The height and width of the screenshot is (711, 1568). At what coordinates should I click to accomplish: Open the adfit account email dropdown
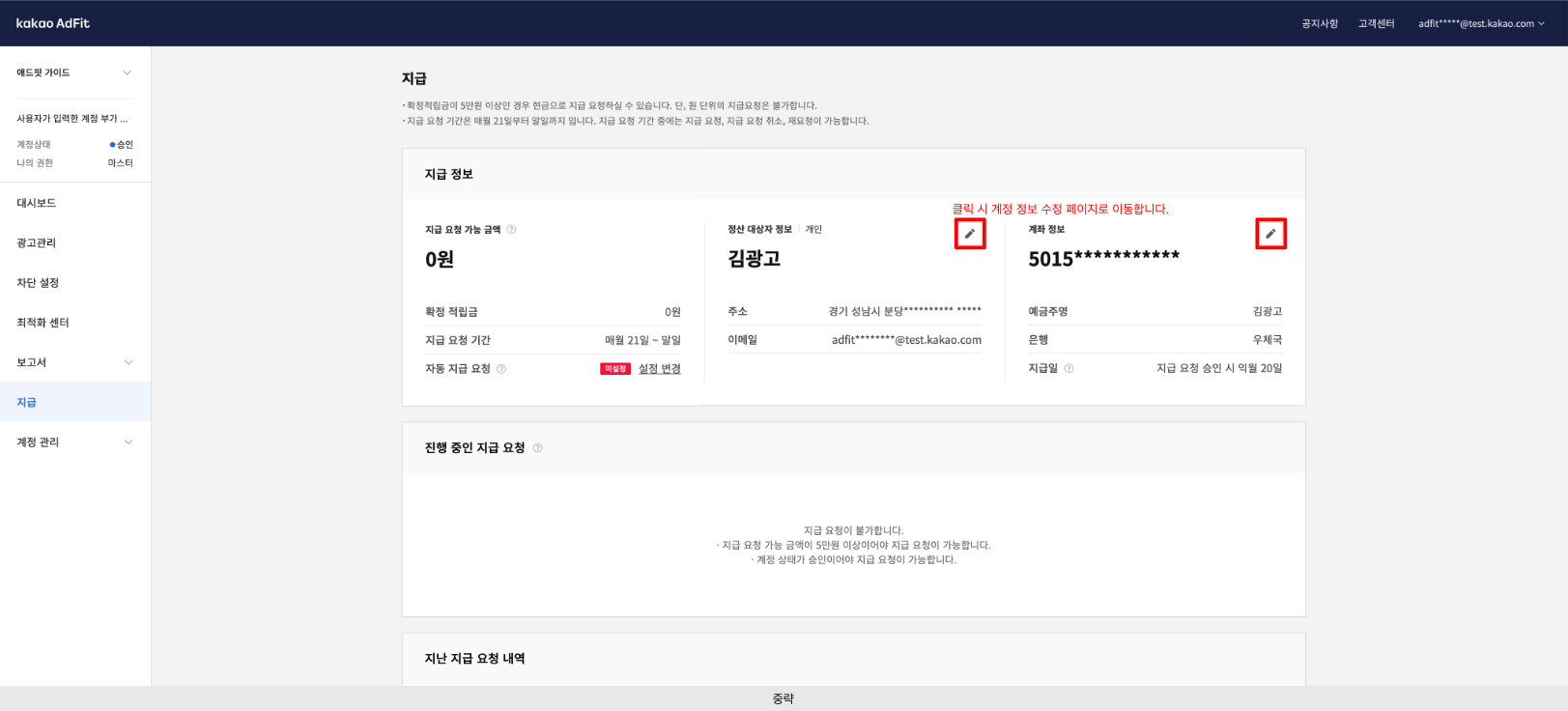click(1481, 23)
